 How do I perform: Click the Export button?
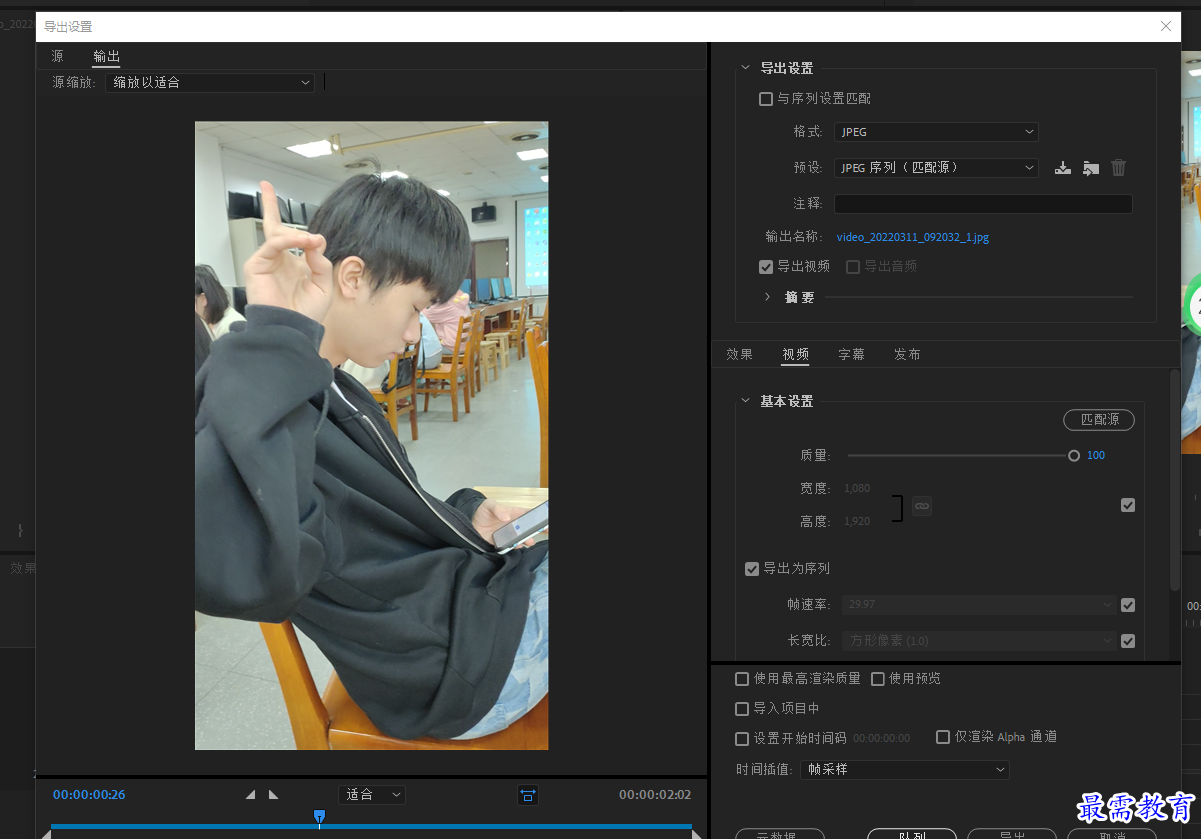click(x=1012, y=834)
